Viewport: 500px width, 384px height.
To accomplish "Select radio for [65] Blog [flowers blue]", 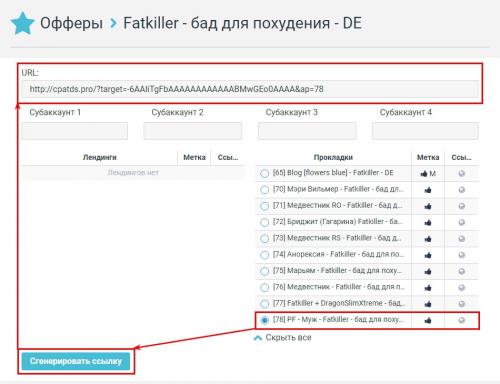I will [265, 173].
